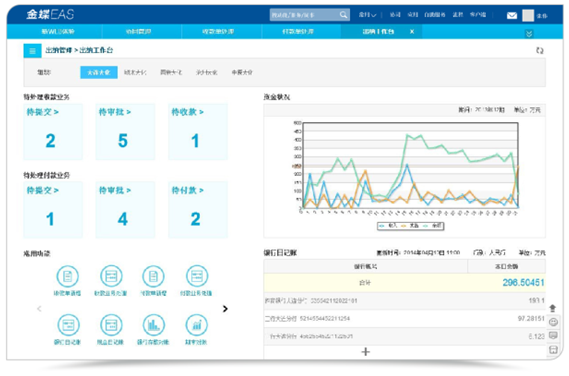Select the bank row with balance 97.28151
The height and width of the screenshot is (376, 569).
[405, 319]
